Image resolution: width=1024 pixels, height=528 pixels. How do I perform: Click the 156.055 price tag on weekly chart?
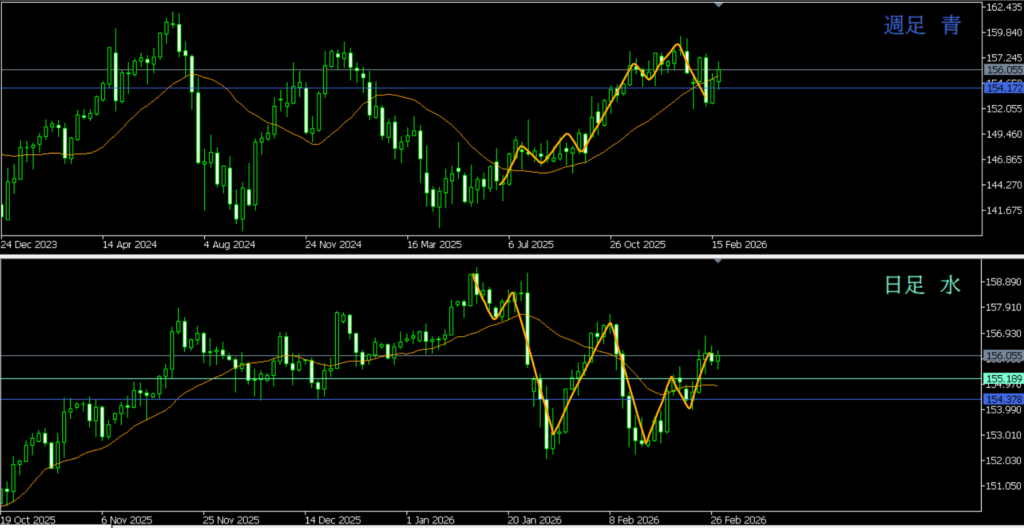(x=1003, y=70)
